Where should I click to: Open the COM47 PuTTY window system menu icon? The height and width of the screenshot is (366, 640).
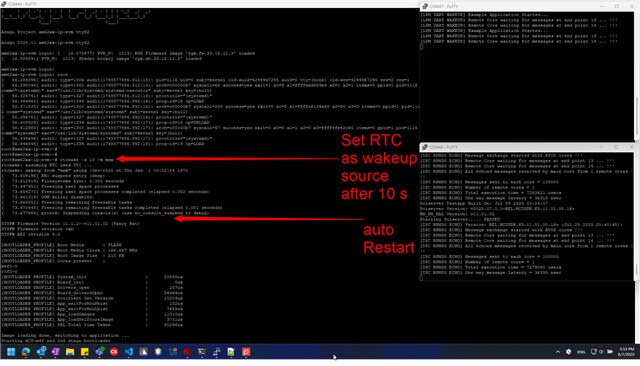425,7
